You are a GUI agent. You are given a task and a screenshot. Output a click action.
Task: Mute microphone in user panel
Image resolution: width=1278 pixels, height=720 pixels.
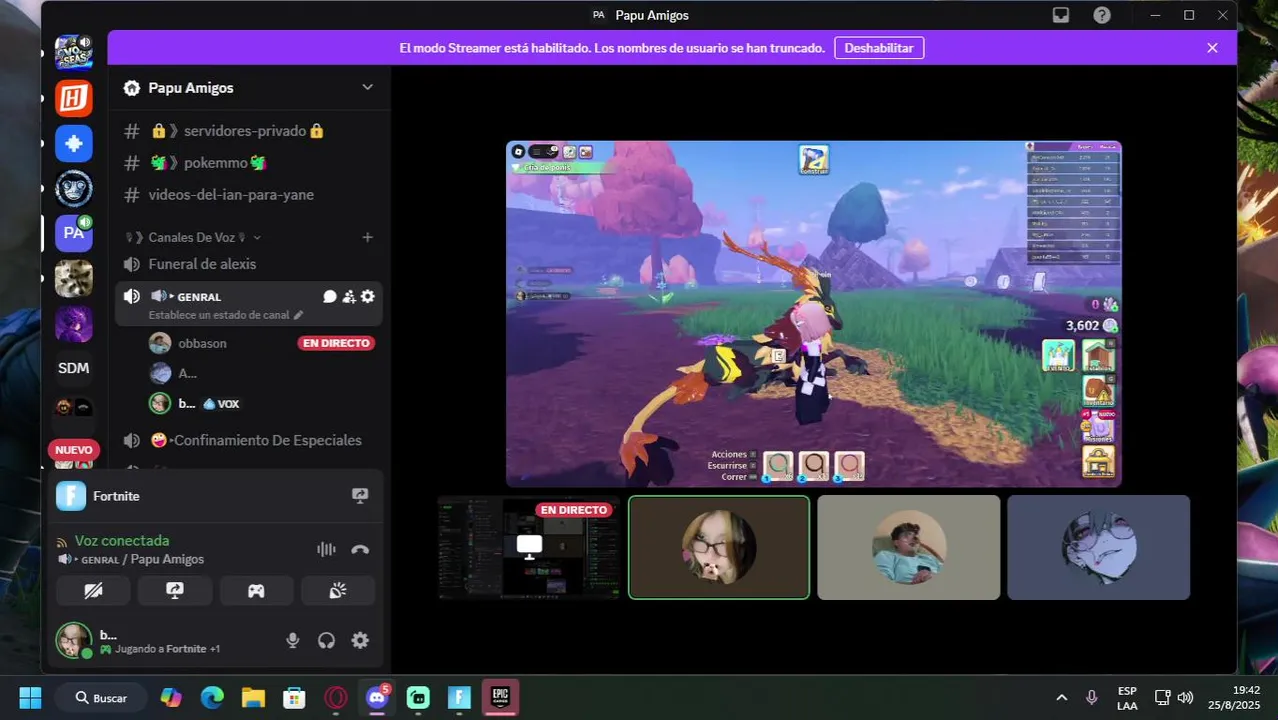292,641
